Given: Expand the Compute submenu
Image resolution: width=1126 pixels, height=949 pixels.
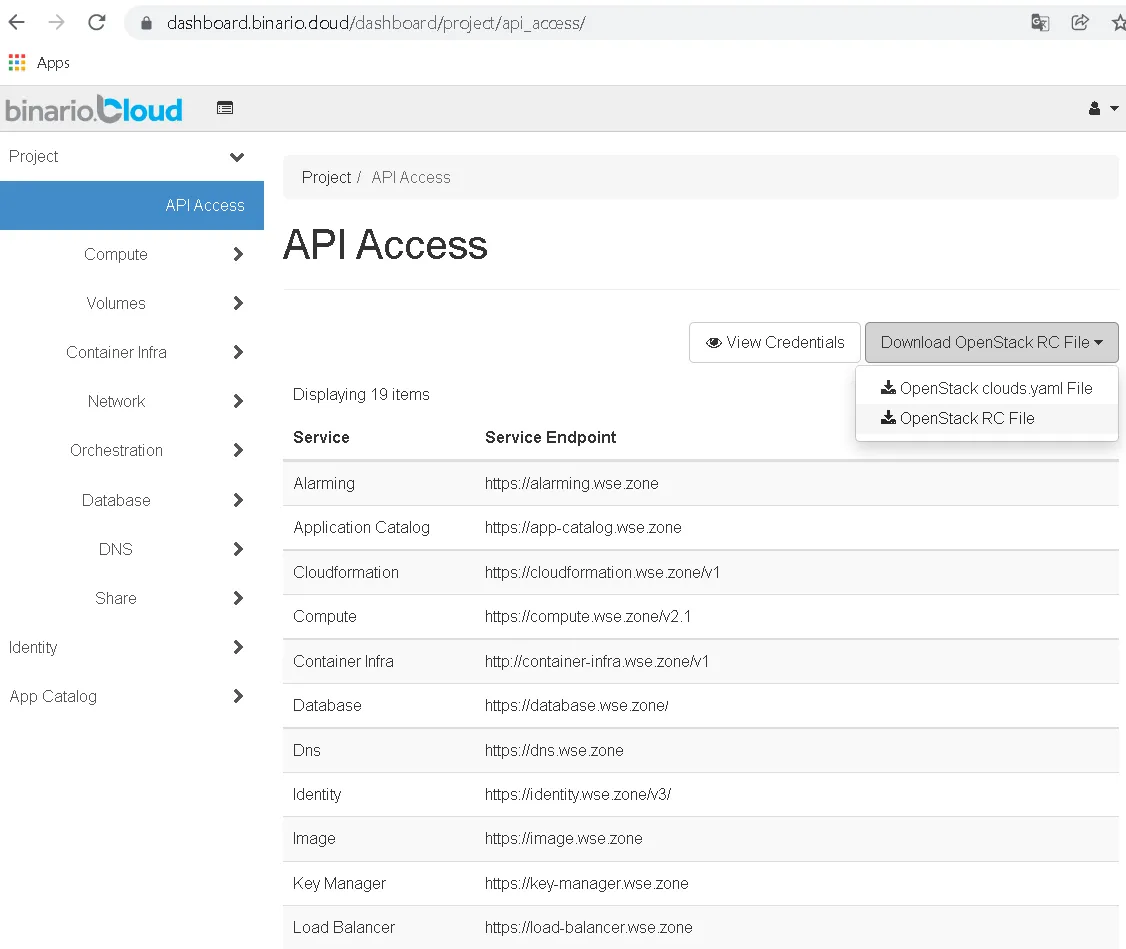Looking at the screenshot, I should click(237, 254).
